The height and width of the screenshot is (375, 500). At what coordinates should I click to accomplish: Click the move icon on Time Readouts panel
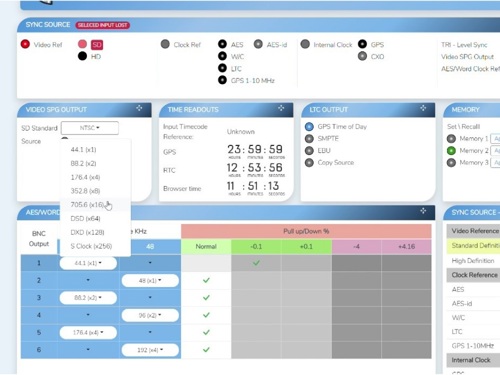(281, 108)
